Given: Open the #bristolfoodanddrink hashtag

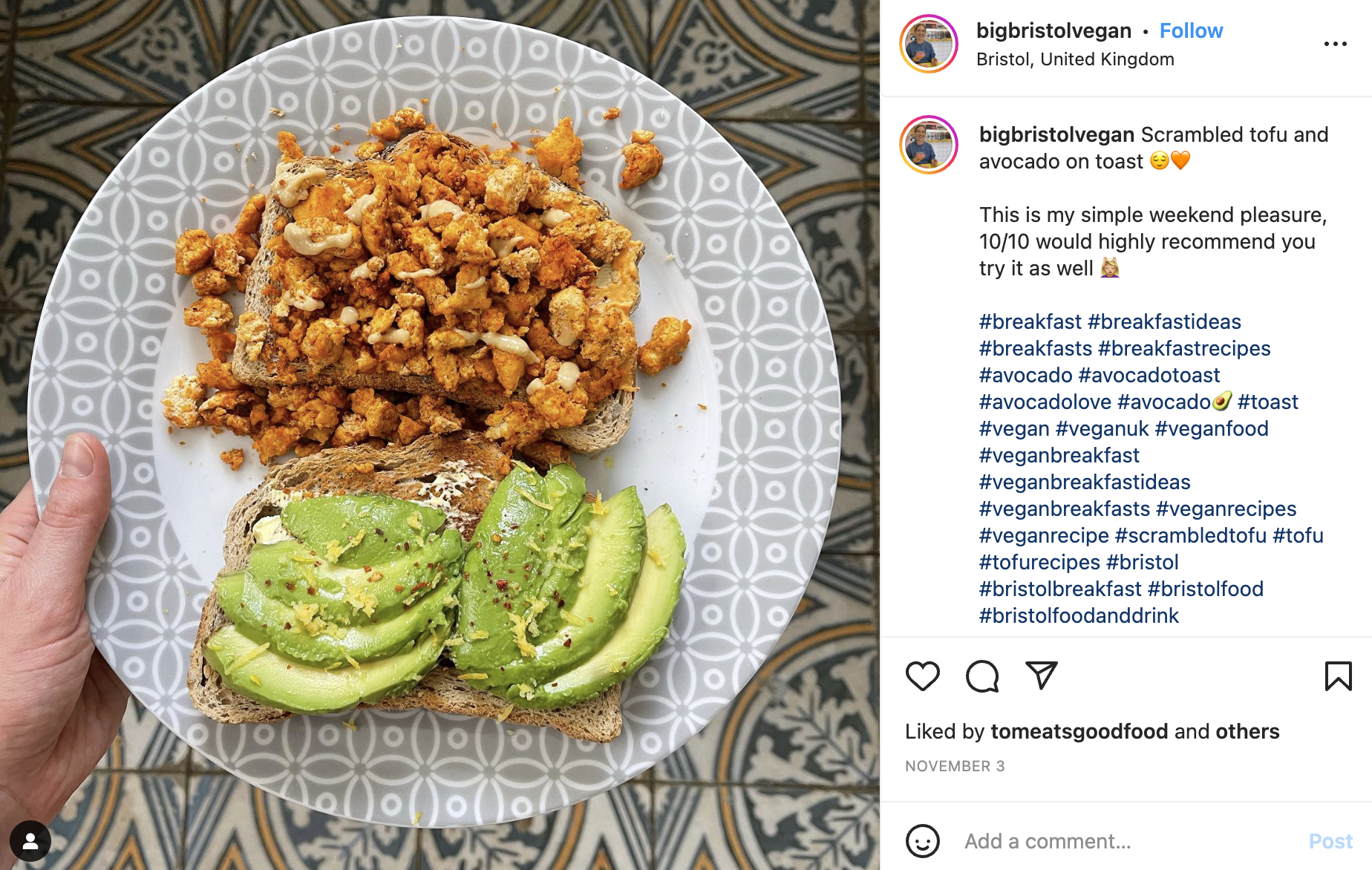Looking at the screenshot, I should pyautogui.click(x=1079, y=615).
